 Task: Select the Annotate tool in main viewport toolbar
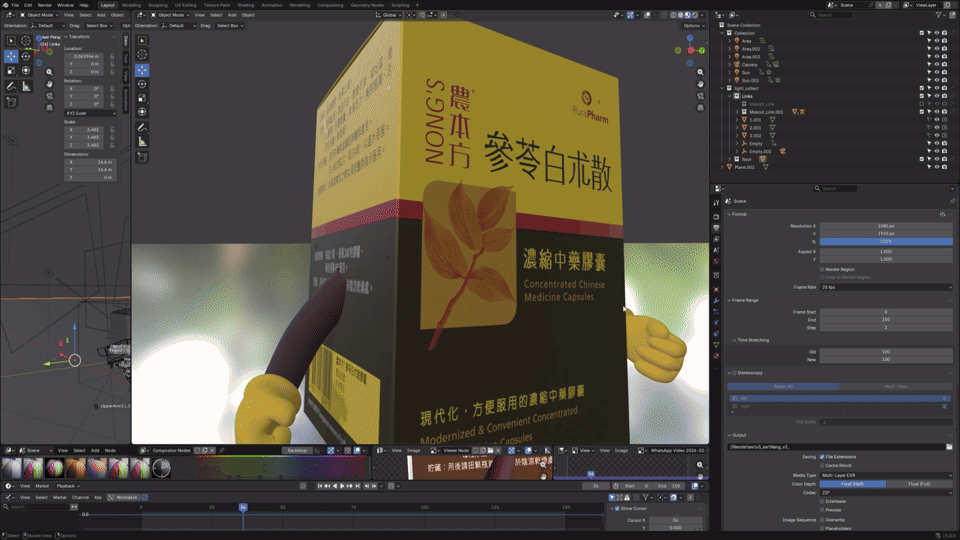coord(142,127)
